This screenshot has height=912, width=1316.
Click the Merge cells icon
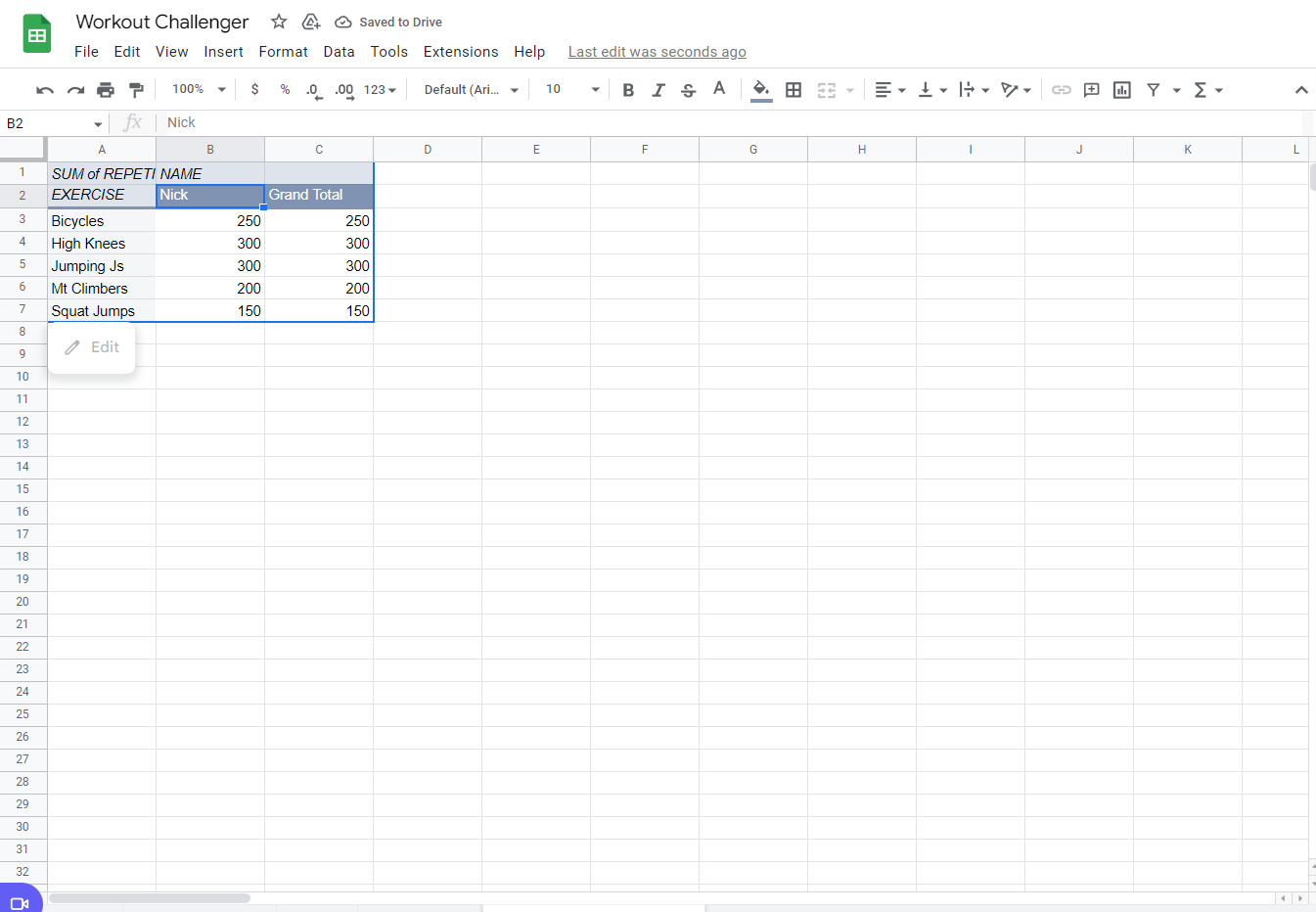click(x=827, y=90)
